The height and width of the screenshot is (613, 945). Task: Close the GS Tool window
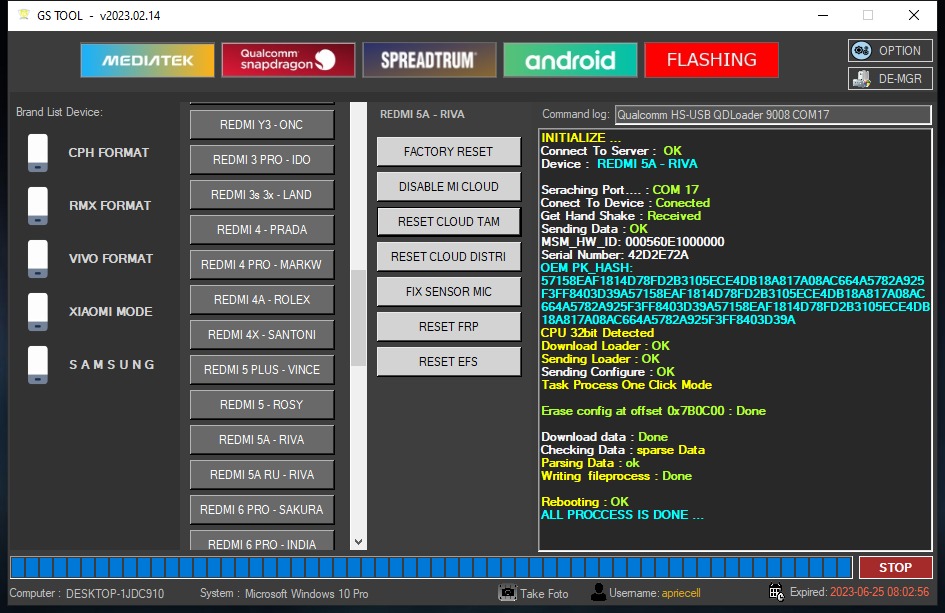click(x=914, y=15)
